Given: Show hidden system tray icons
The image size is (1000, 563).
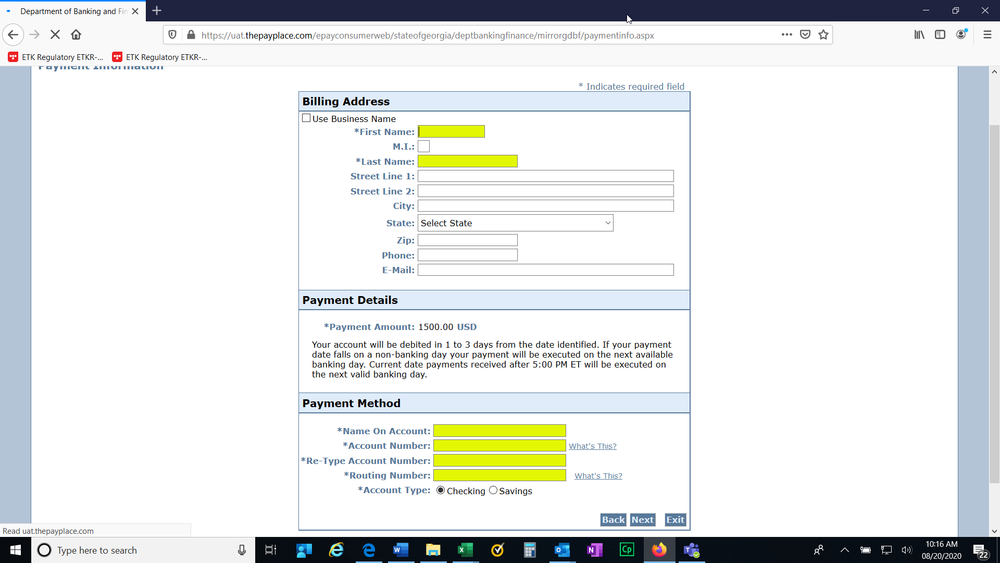Looking at the screenshot, I should tap(844, 550).
